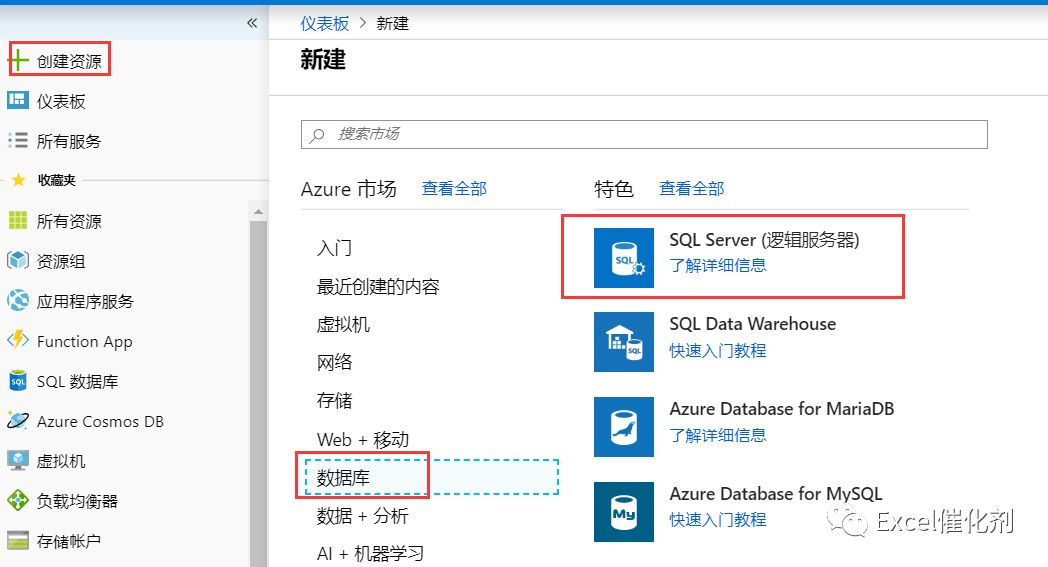Click the SQL Data Warehouse title
Viewport: 1048px width, 567px height.
pos(753,324)
